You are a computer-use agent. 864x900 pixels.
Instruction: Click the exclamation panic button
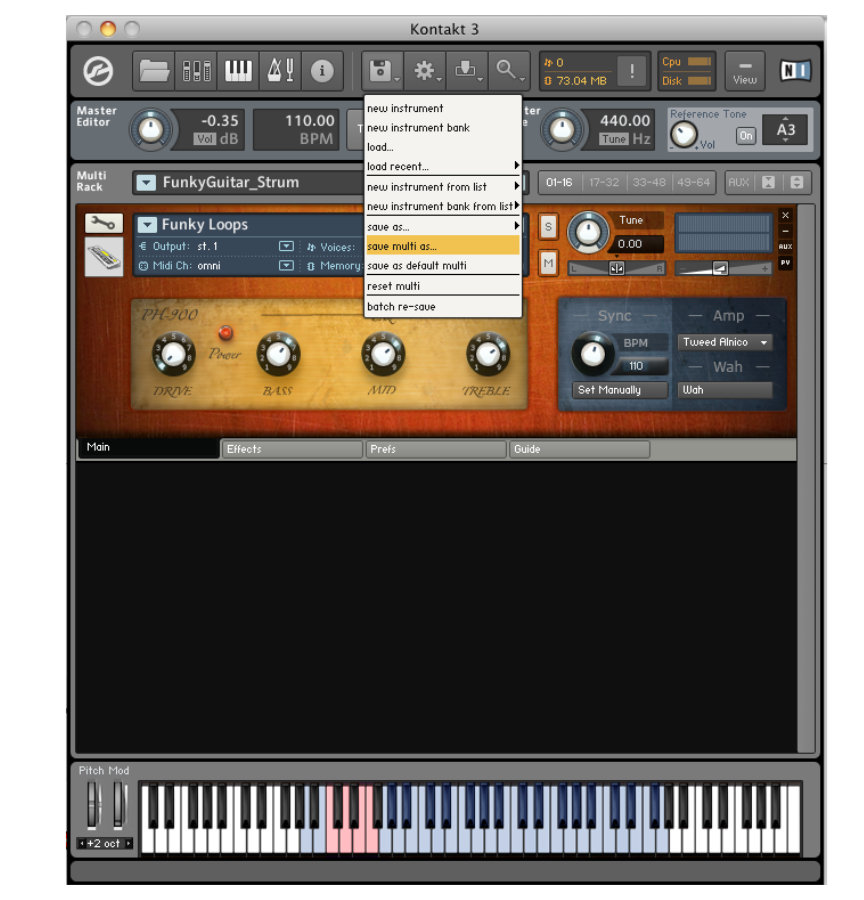tap(632, 71)
